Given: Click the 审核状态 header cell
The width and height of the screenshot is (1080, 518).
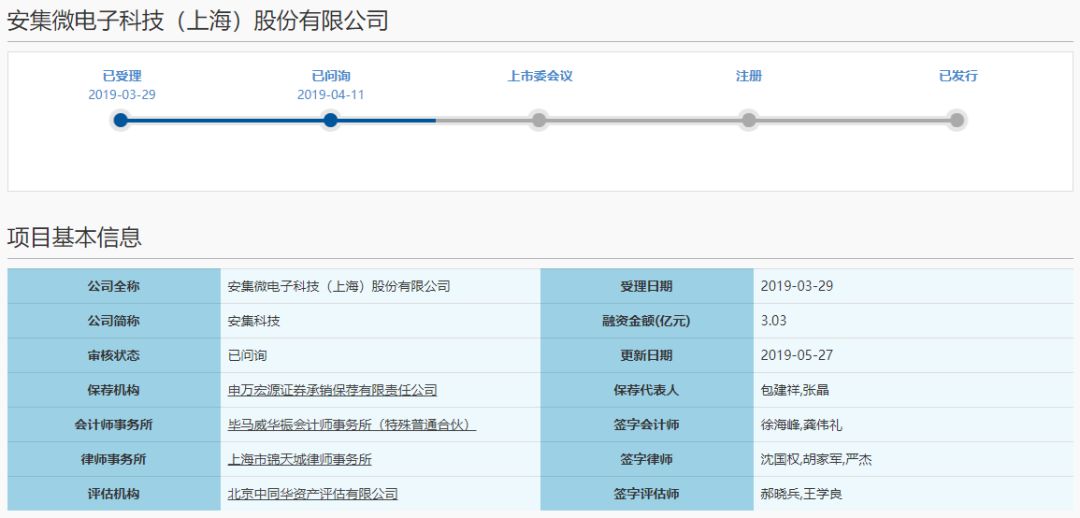Looking at the screenshot, I should (114, 355).
